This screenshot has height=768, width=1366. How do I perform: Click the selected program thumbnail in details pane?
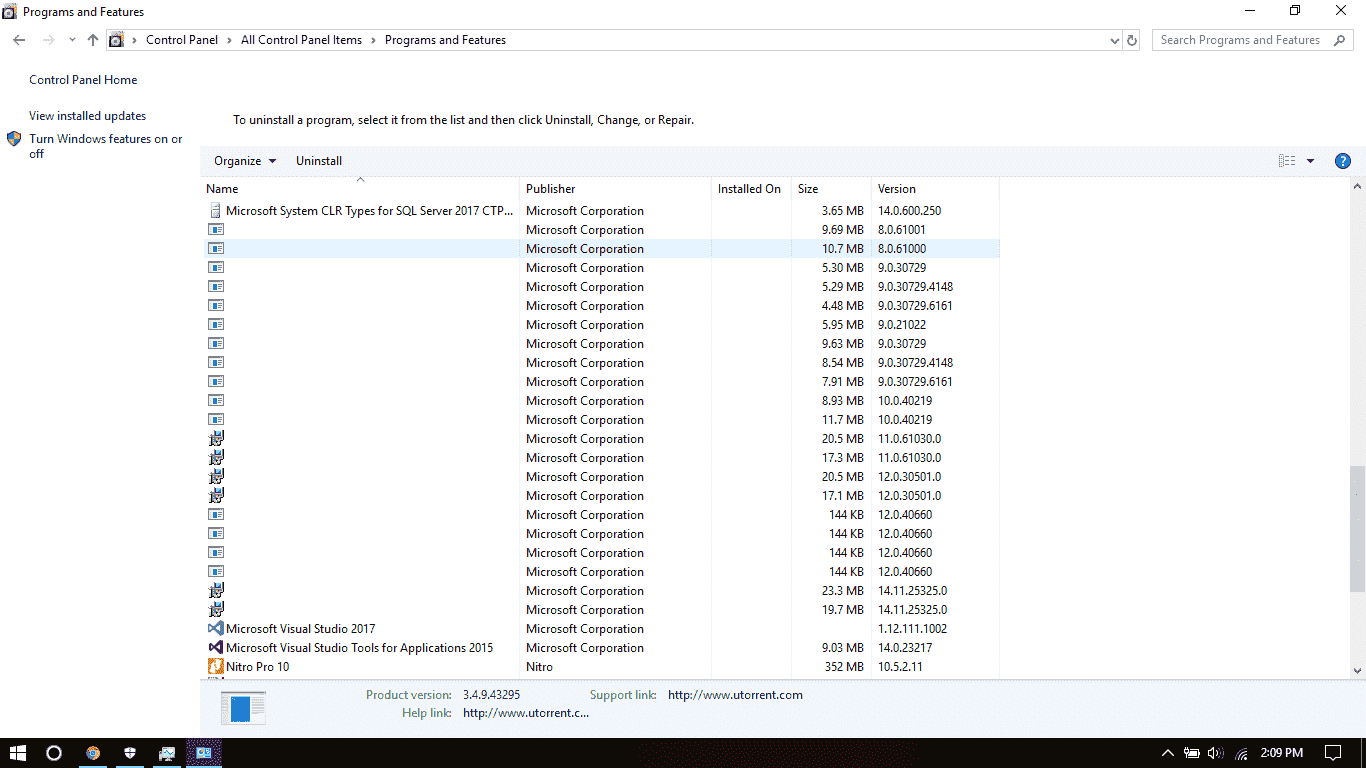coord(243,708)
